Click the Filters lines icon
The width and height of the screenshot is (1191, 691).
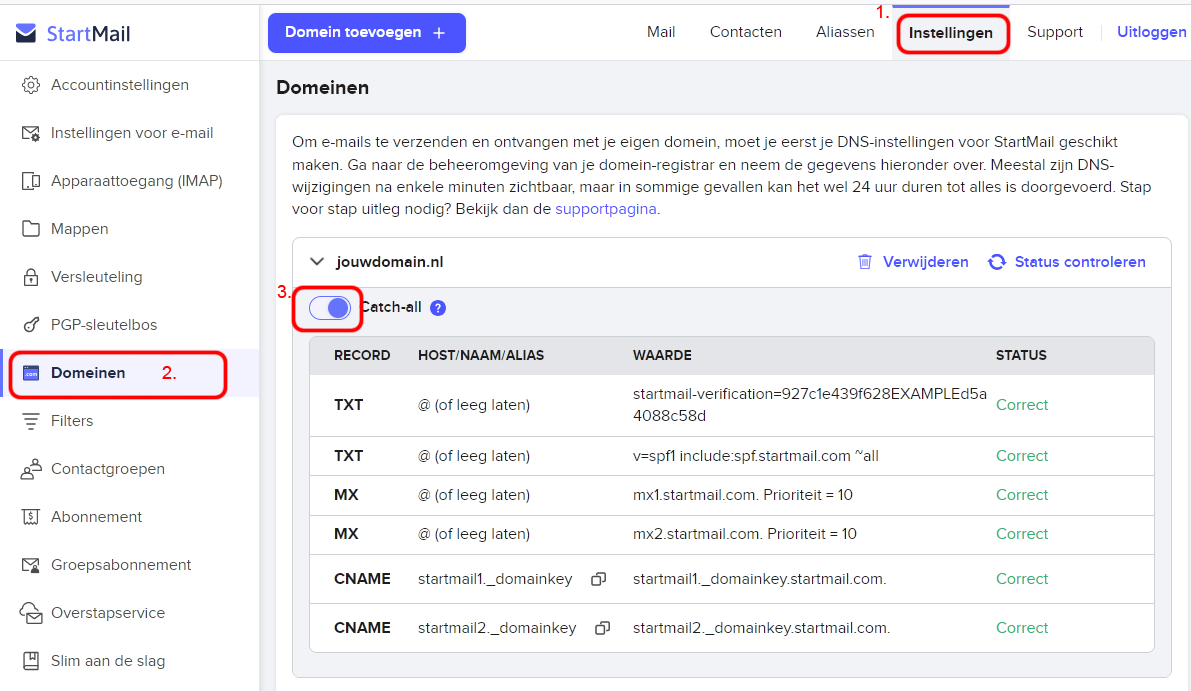30,421
